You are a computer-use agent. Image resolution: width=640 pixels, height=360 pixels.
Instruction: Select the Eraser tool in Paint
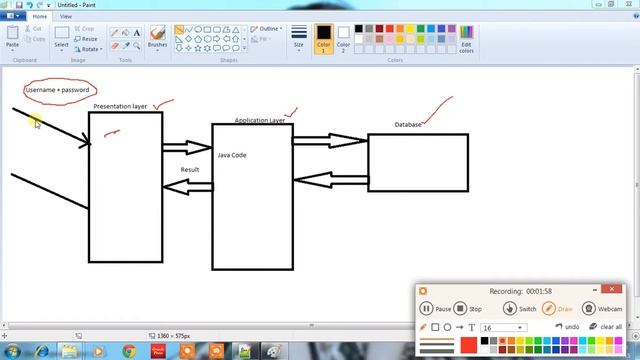pyautogui.click(x=115, y=46)
